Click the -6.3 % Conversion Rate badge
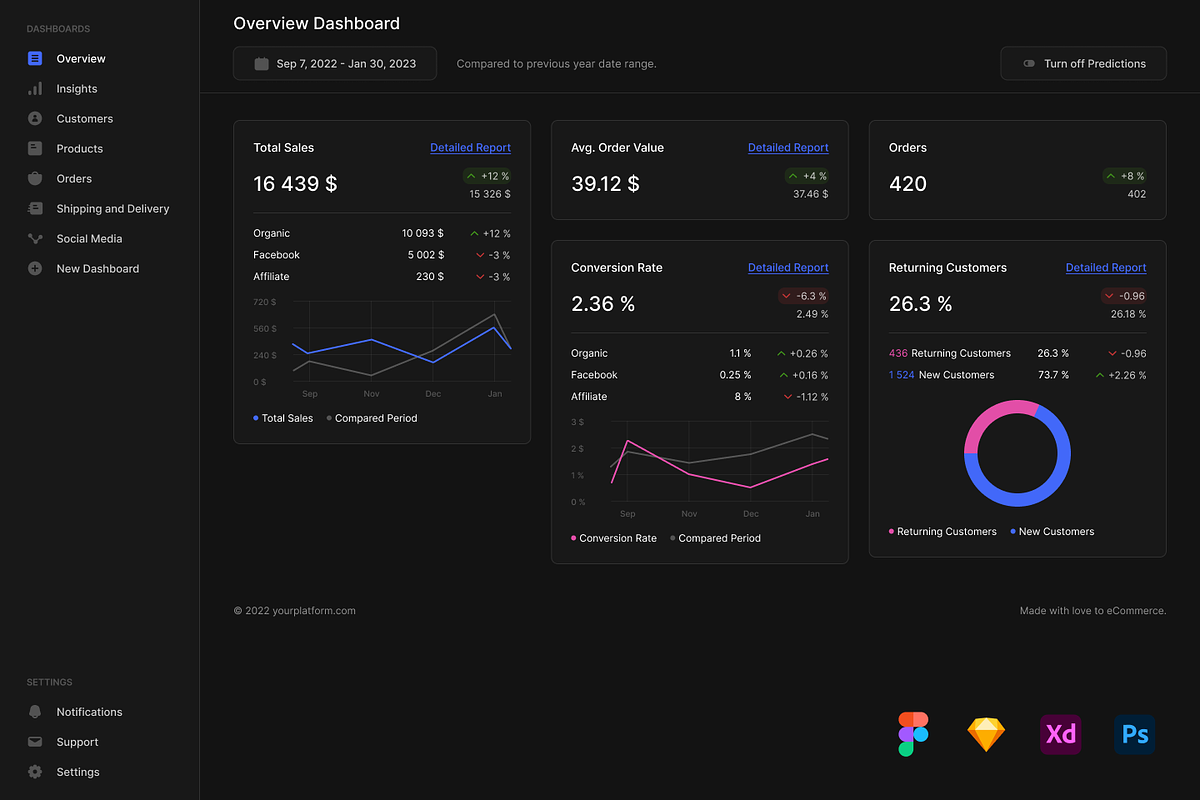 (x=804, y=296)
